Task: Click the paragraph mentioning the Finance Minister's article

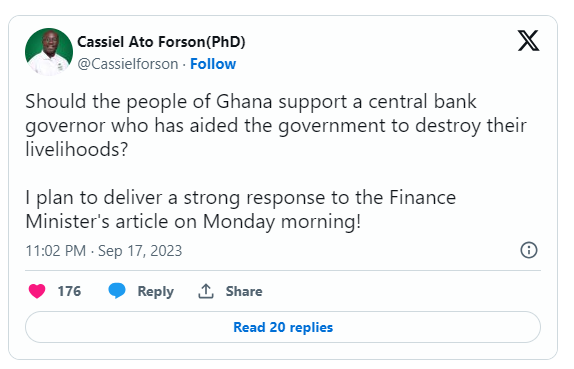Action: 241,210
